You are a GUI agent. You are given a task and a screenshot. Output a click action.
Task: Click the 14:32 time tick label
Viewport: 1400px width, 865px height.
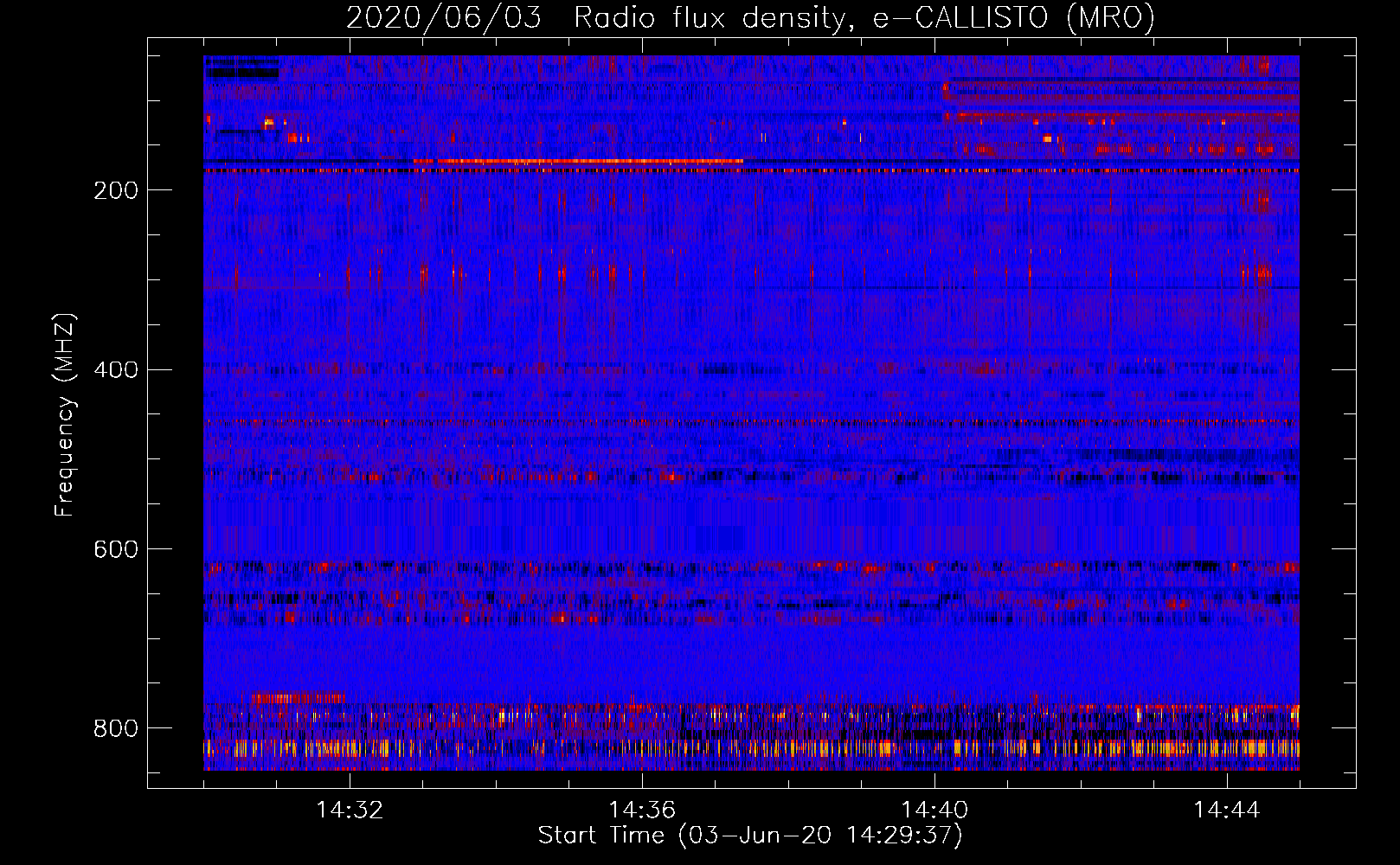pos(350,811)
